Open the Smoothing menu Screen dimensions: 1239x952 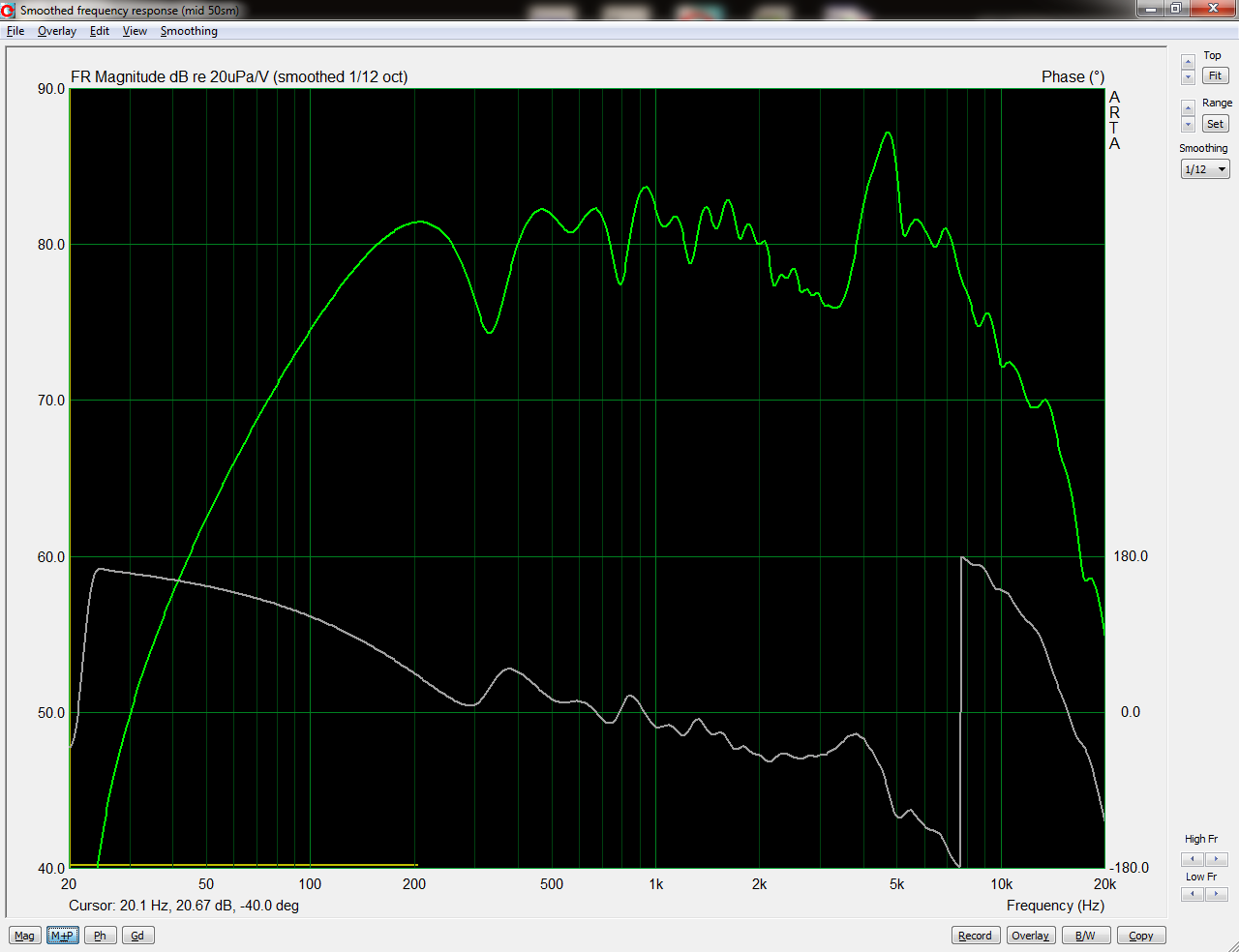(189, 31)
